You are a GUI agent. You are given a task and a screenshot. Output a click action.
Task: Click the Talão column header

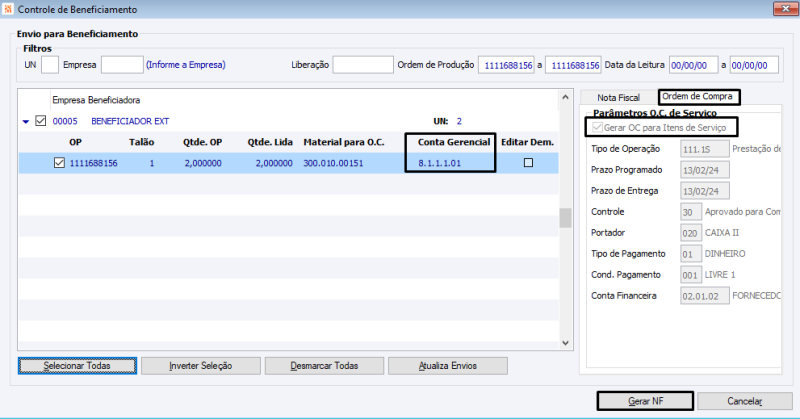pos(141,142)
